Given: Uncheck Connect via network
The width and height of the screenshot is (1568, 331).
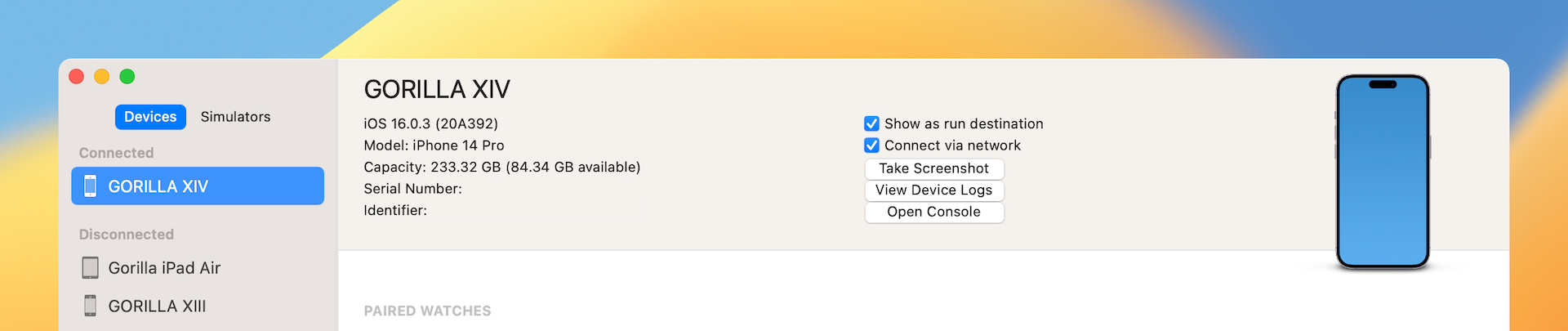Looking at the screenshot, I should point(871,145).
